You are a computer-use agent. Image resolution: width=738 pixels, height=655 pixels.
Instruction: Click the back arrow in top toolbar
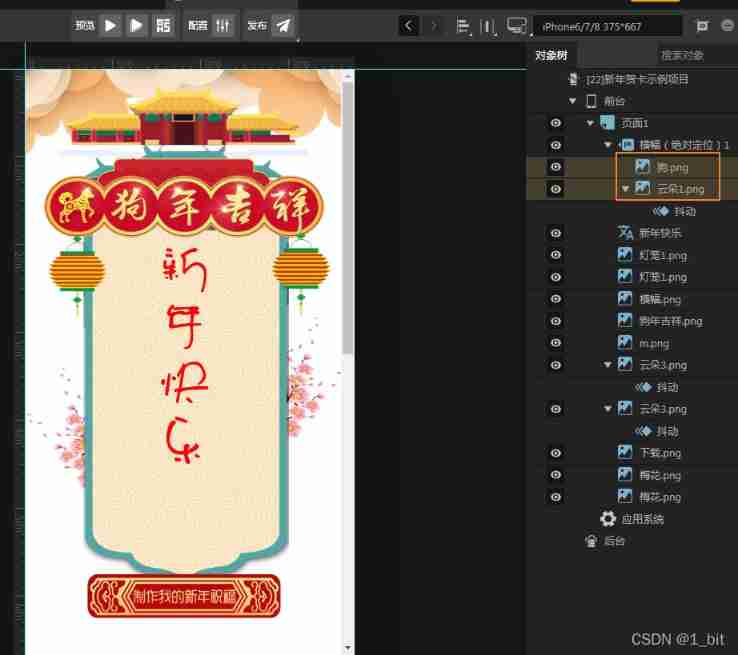click(x=408, y=26)
